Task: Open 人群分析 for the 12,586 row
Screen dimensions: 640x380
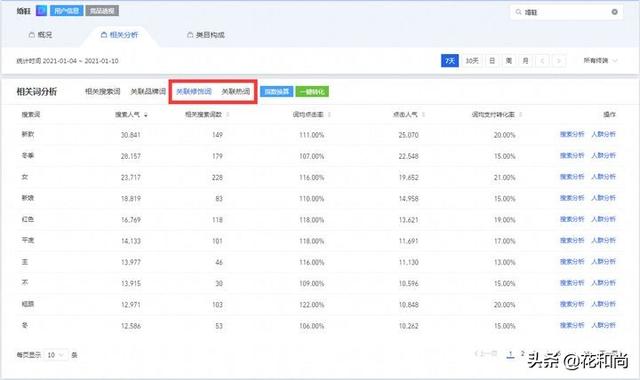Action: click(603, 325)
